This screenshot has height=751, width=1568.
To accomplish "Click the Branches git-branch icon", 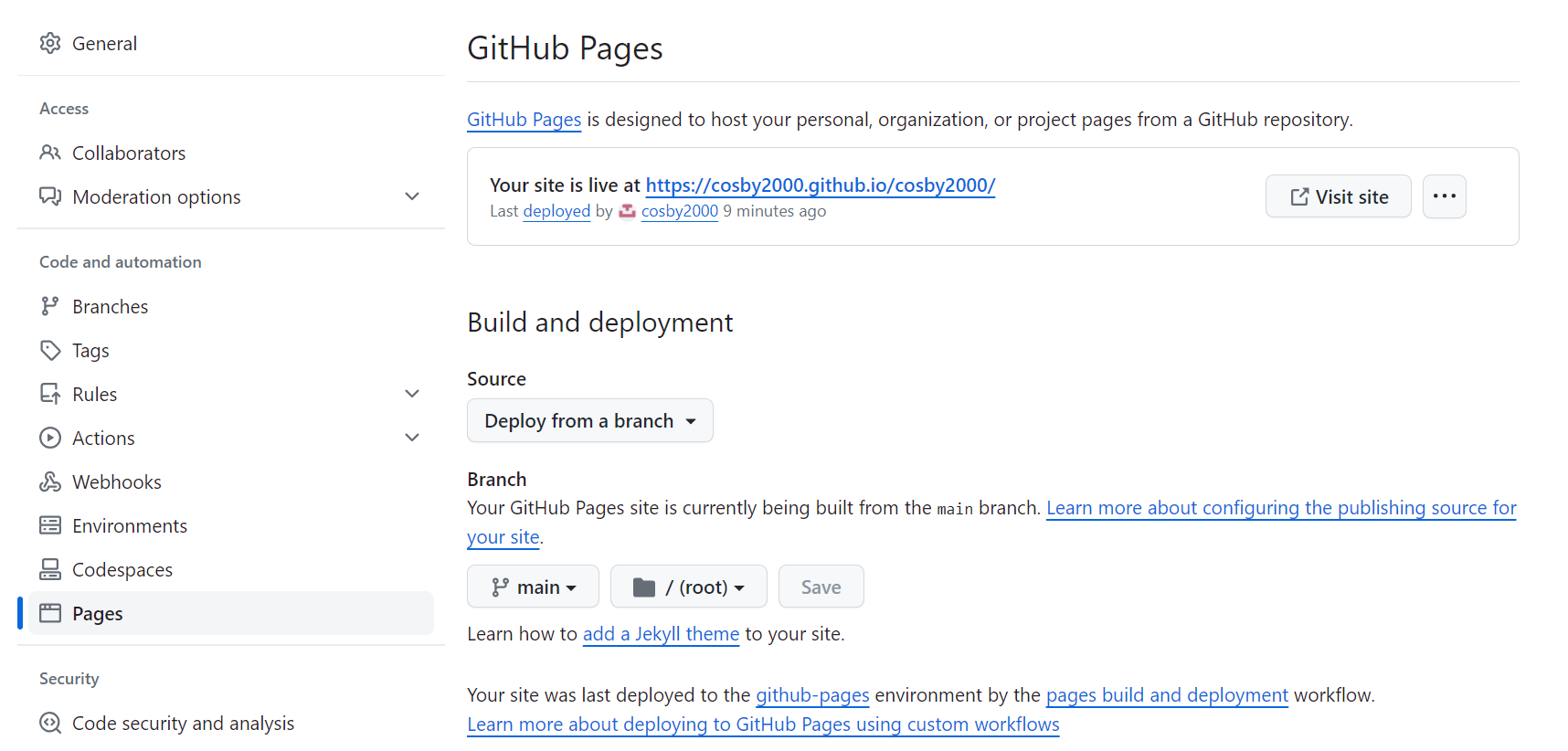I will [x=50, y=306].
